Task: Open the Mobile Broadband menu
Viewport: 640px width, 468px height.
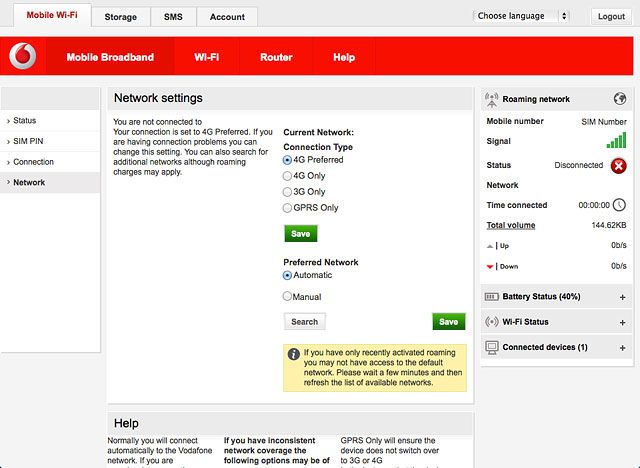Action: 110,57
